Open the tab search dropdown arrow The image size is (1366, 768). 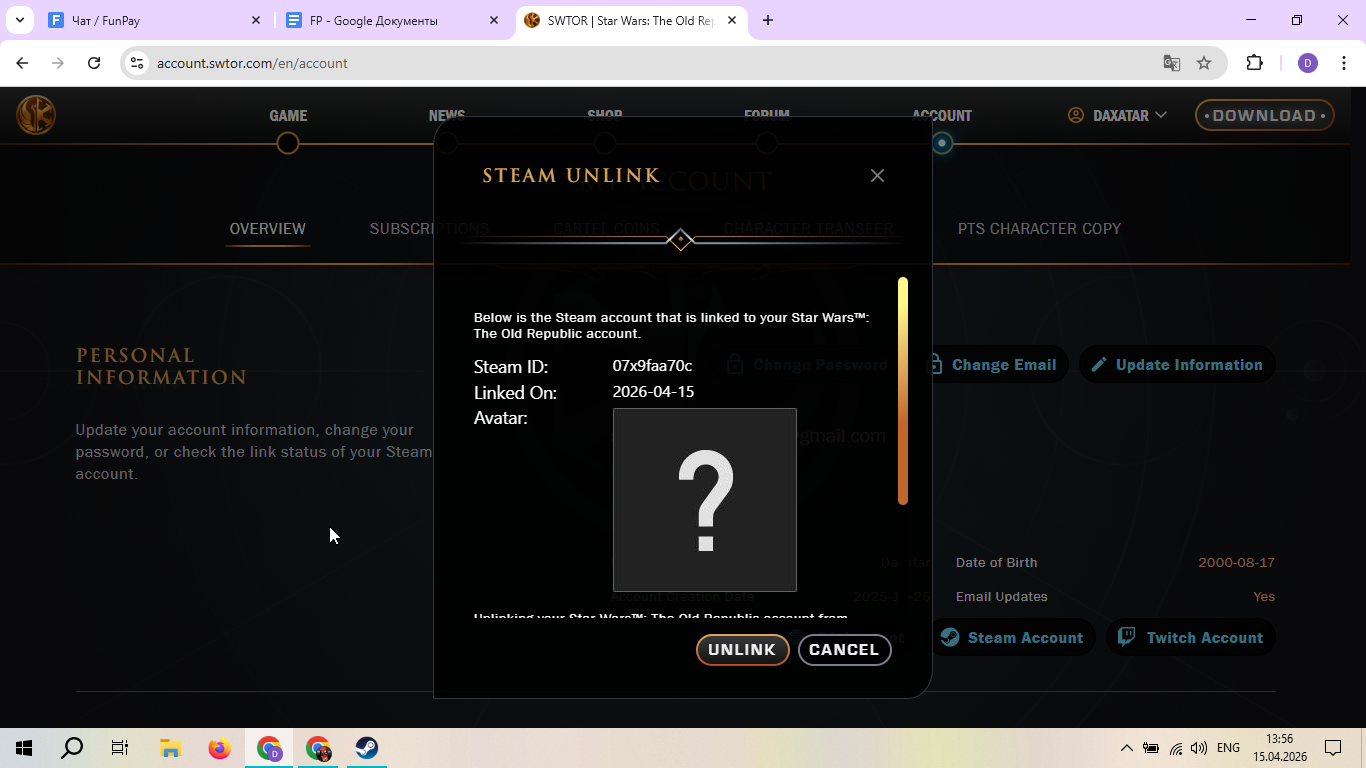tap(19, 20)
